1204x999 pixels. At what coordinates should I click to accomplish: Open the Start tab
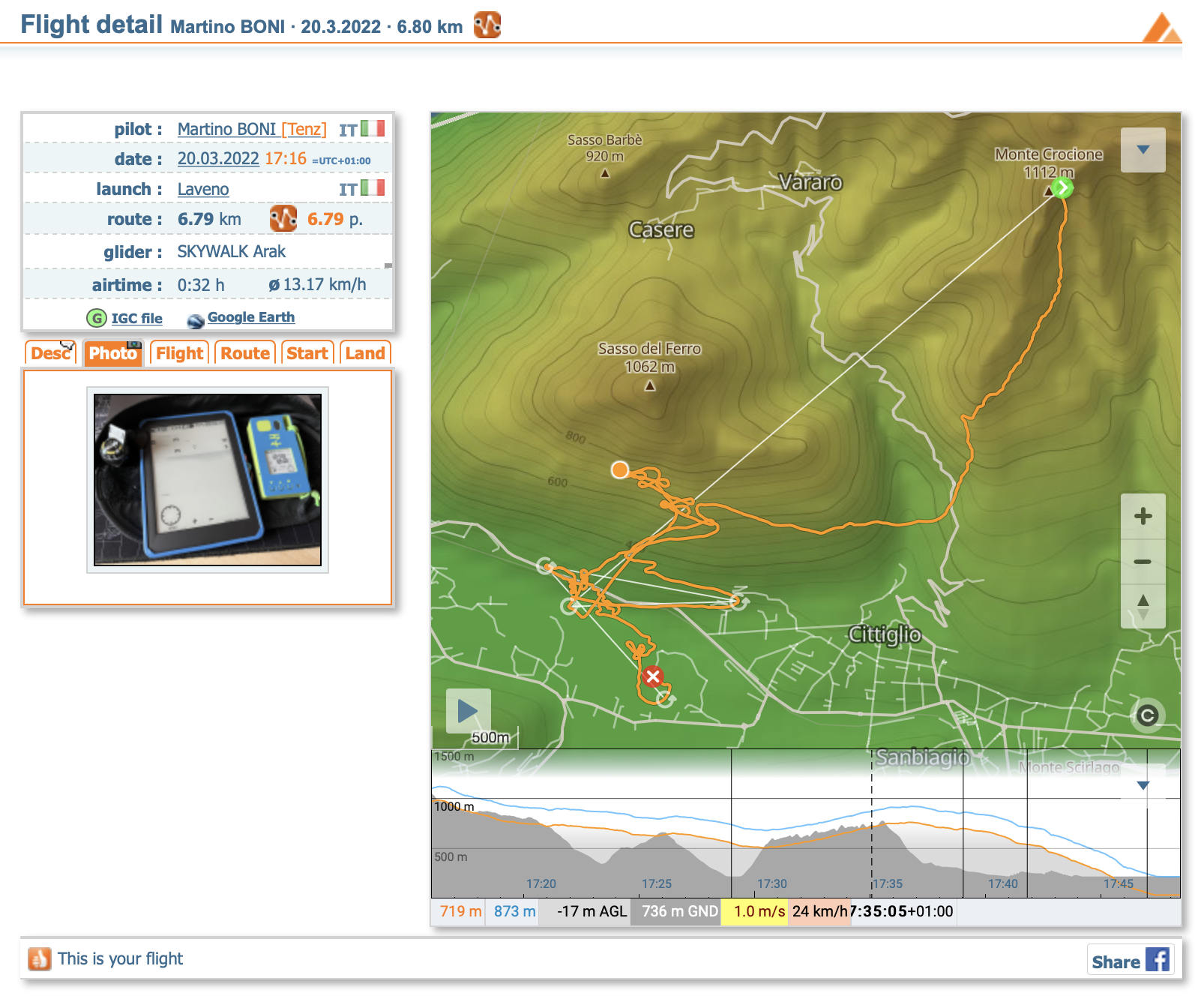(x=307, y=353)
